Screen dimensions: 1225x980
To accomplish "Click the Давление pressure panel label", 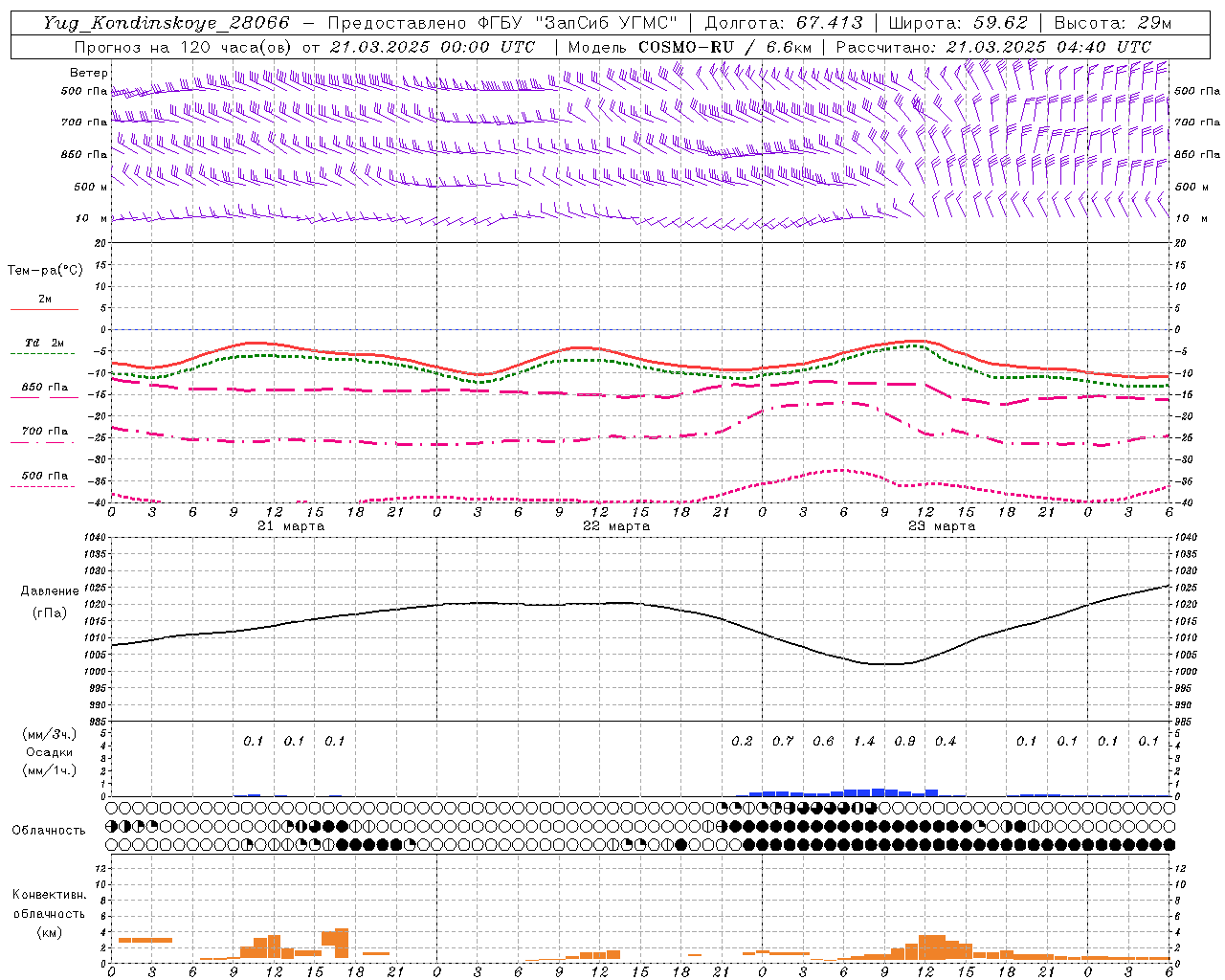I will click(x=49, y=591).
